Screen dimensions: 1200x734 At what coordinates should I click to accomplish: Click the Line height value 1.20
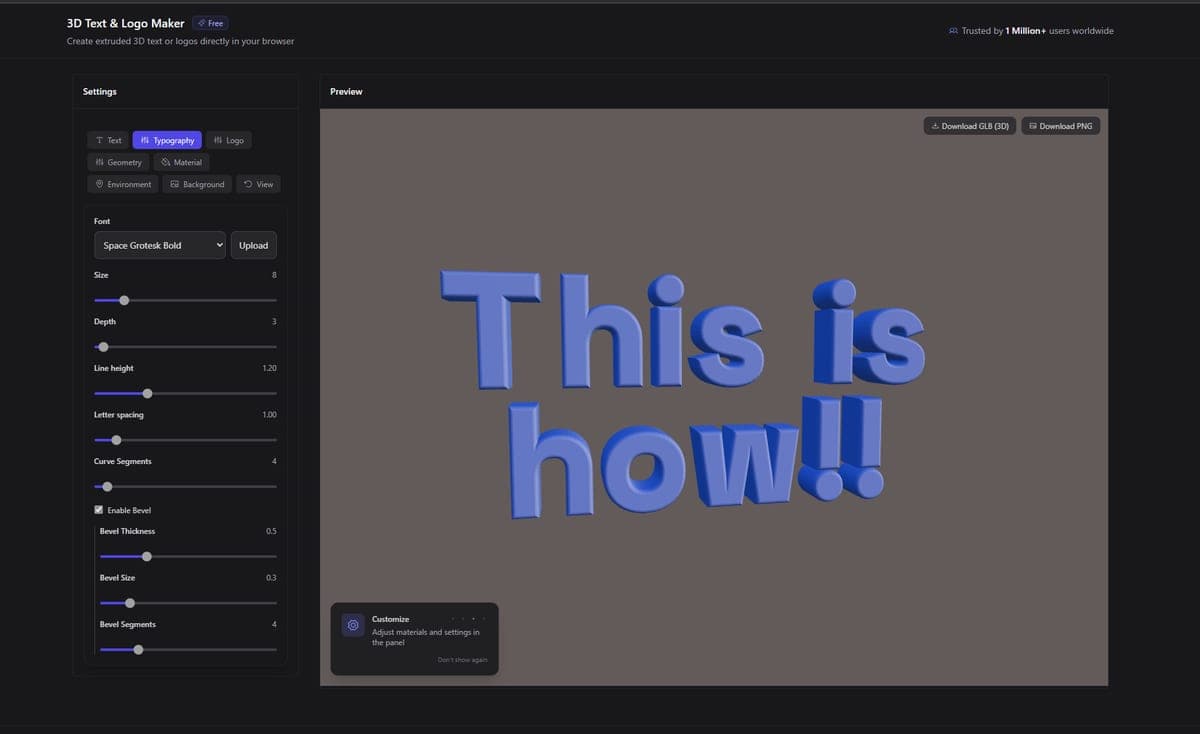(269, 368)
